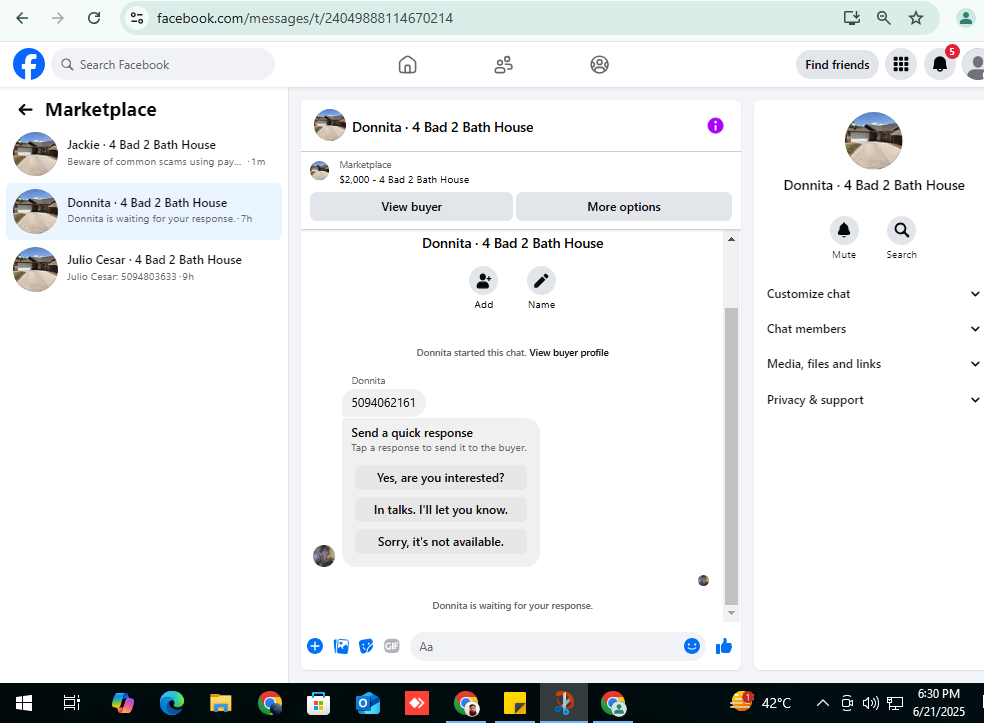Expand the Customize chat section
The width and height of the screenshot is (984, 723).
(x=873, y=294)
